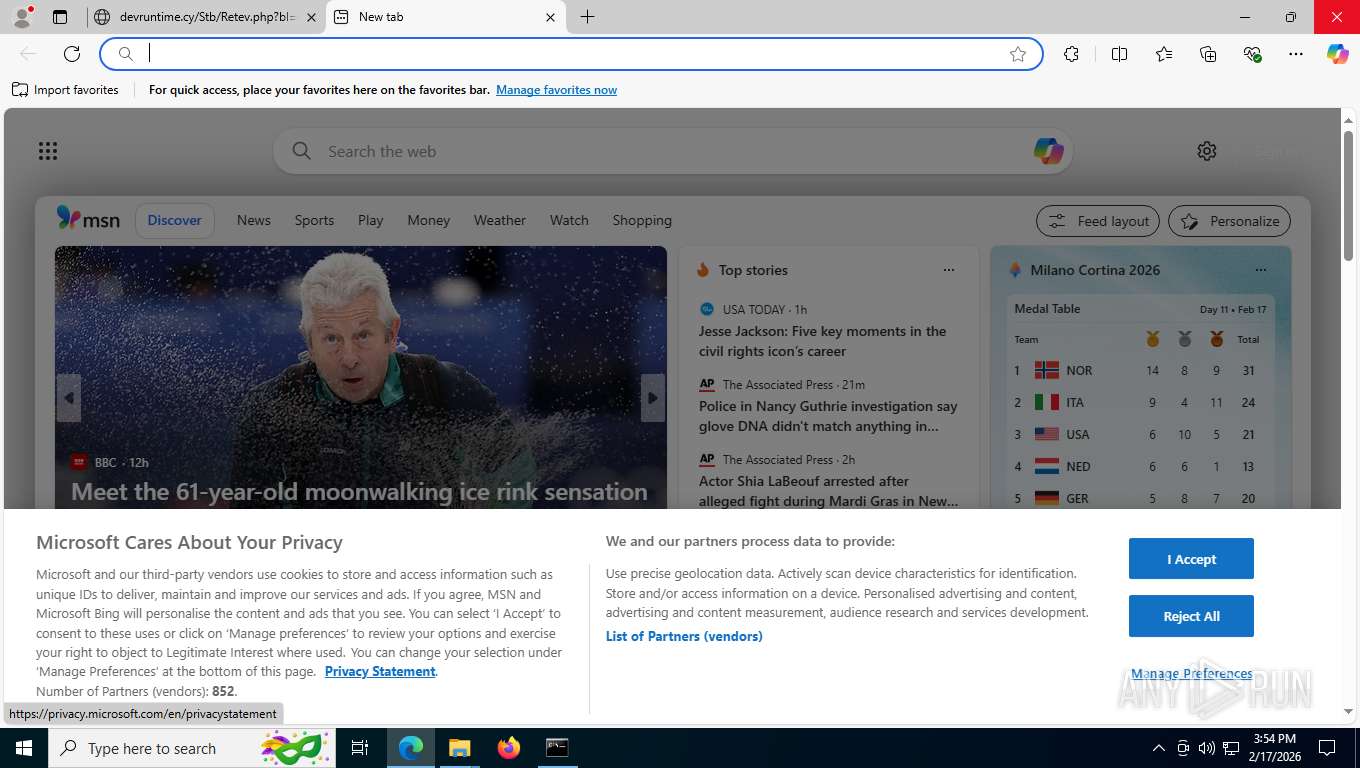
Task: Open the moonwalking ice rink sensation headline
Action: tap(359, 492)
